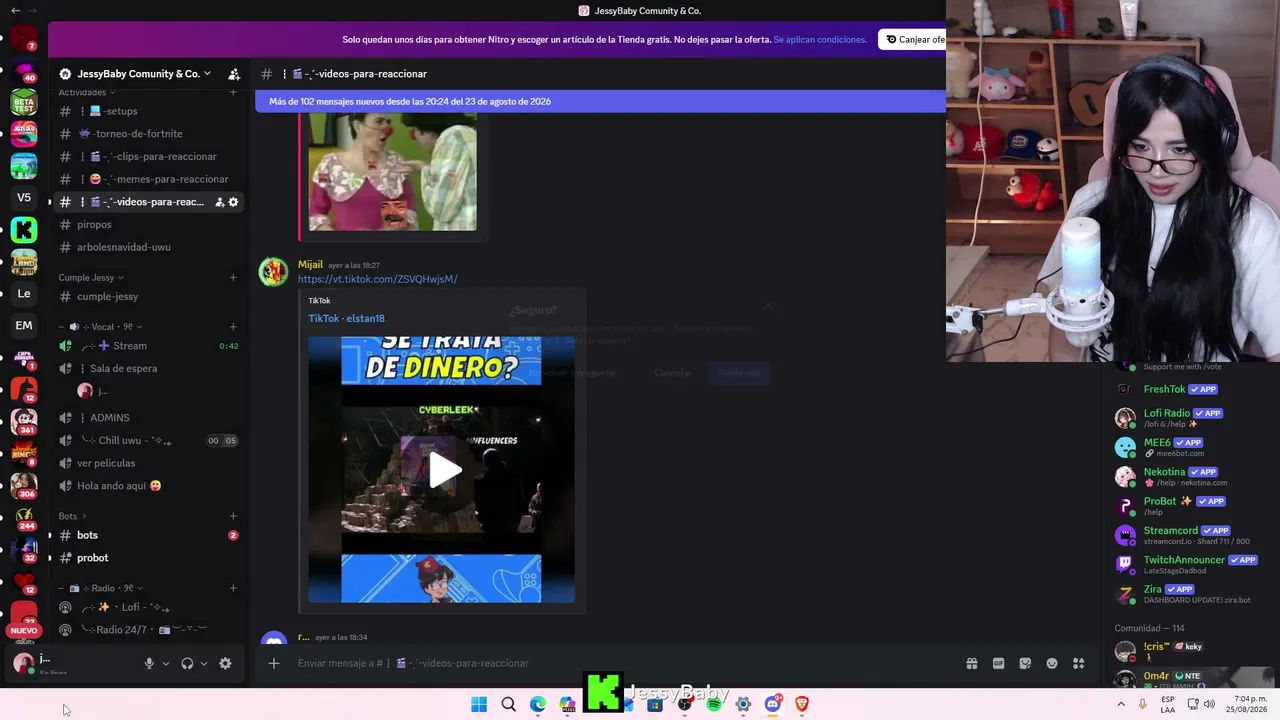This screenshot has width=1280, height=720.
Task: Open Brave browser from taskbar
Action: 801,704
